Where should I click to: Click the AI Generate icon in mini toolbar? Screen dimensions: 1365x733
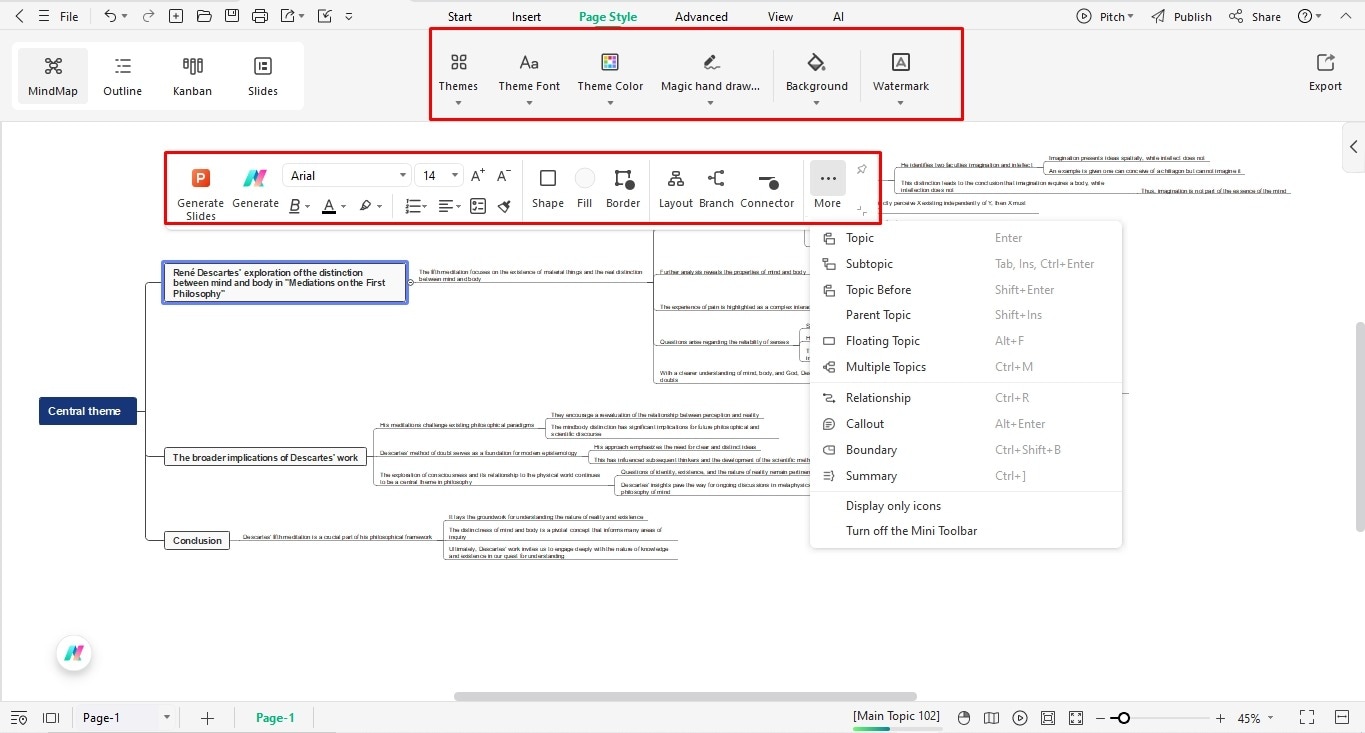(x=255, y=188)
